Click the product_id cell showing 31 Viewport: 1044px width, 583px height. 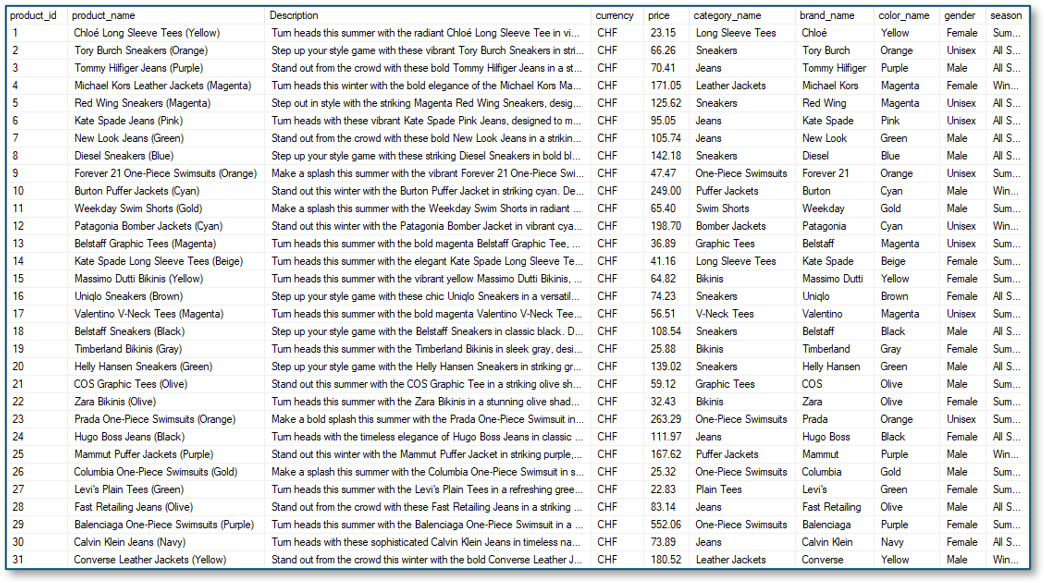coord(18,560)
